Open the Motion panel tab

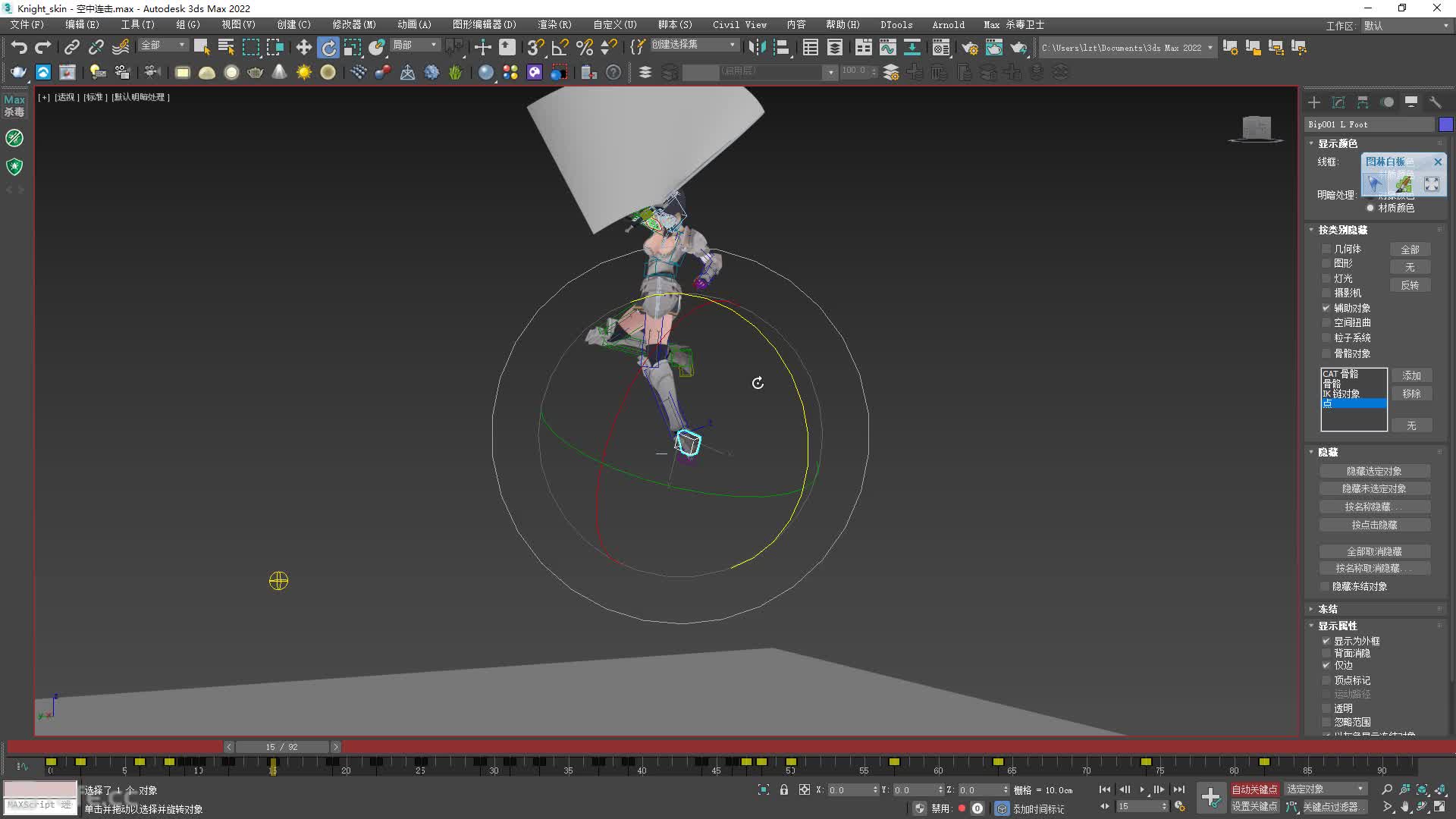tap(1387, 102)
